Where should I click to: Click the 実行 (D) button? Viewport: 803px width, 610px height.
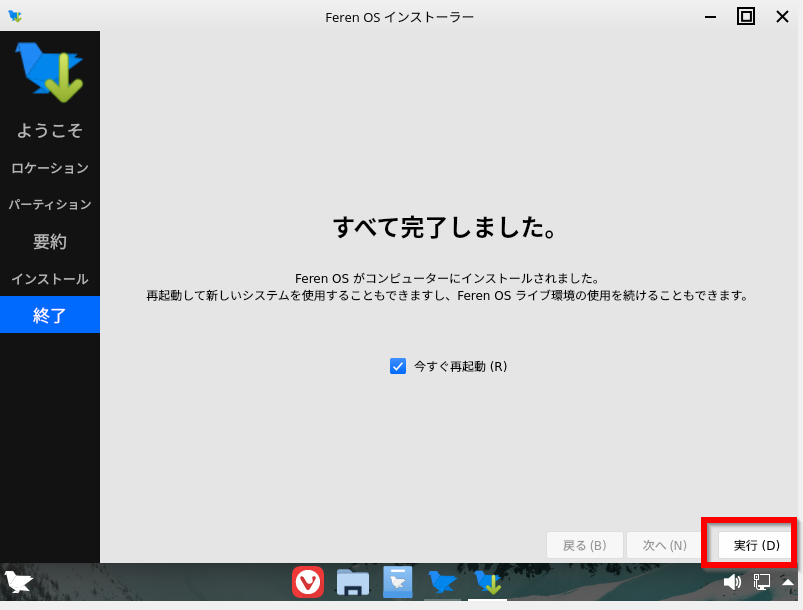756,545
